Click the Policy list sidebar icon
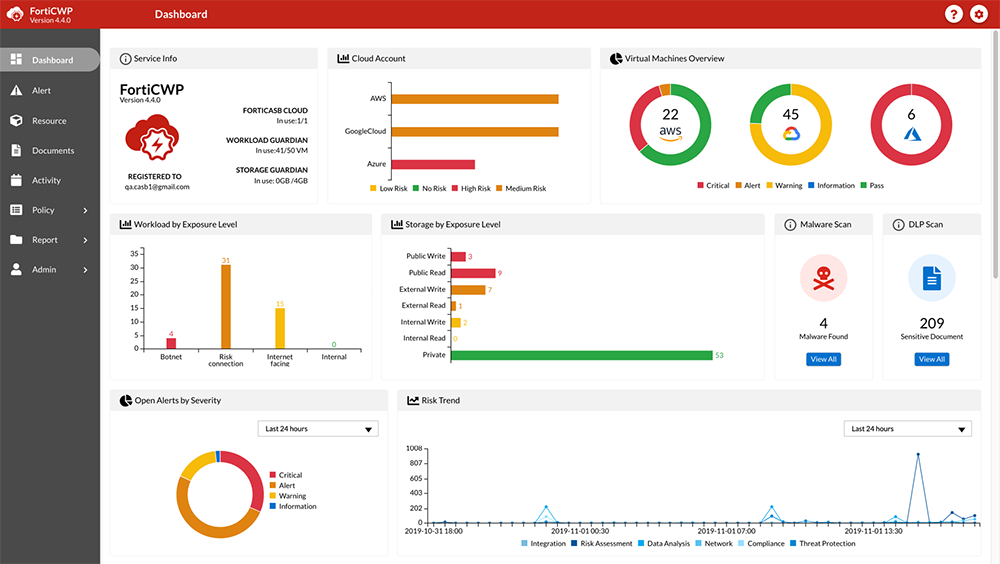Image resolution: width=1000 pixels, height=564 pixels. point(16,209)
